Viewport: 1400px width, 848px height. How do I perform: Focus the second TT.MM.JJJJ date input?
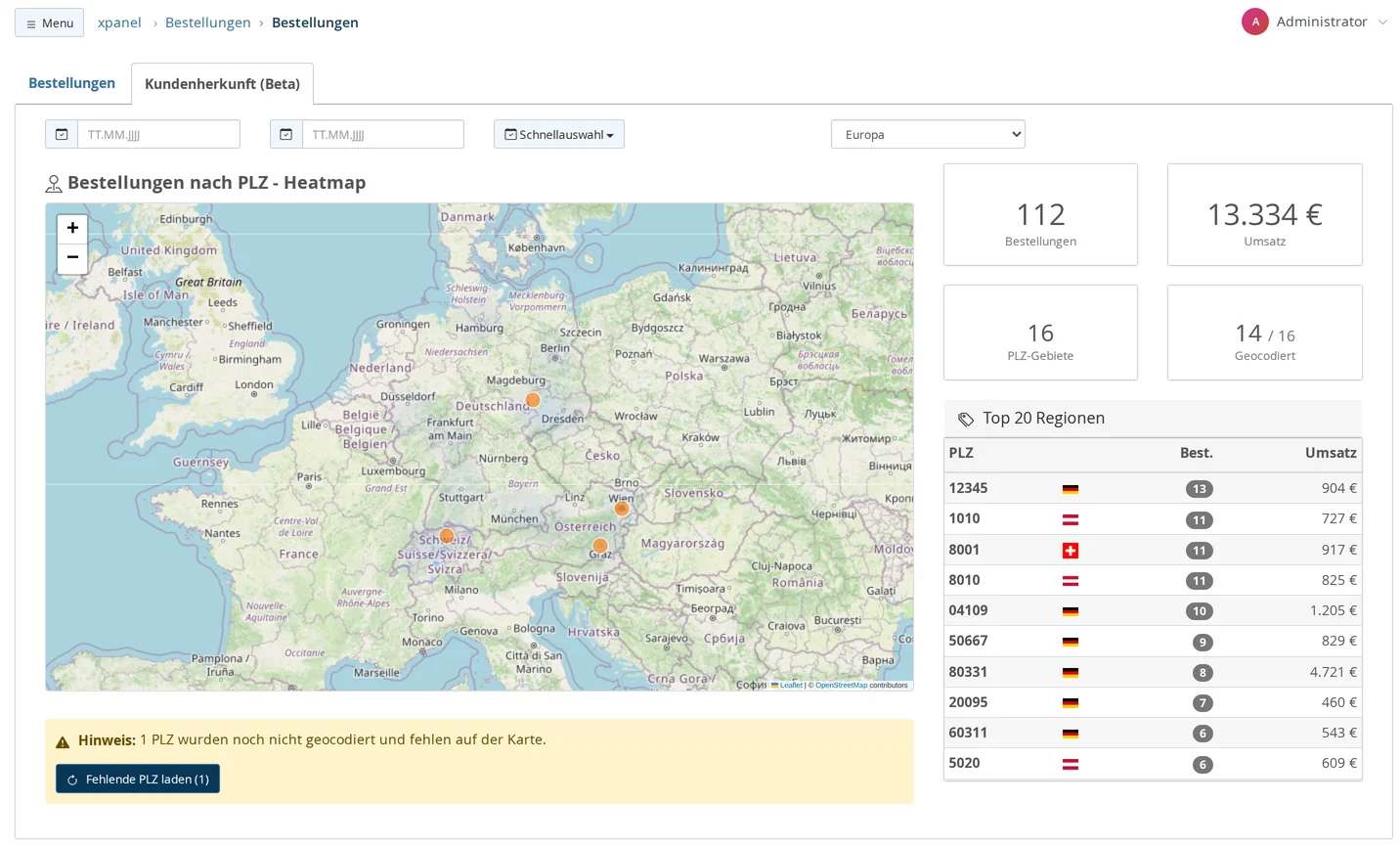click(383, 134)
